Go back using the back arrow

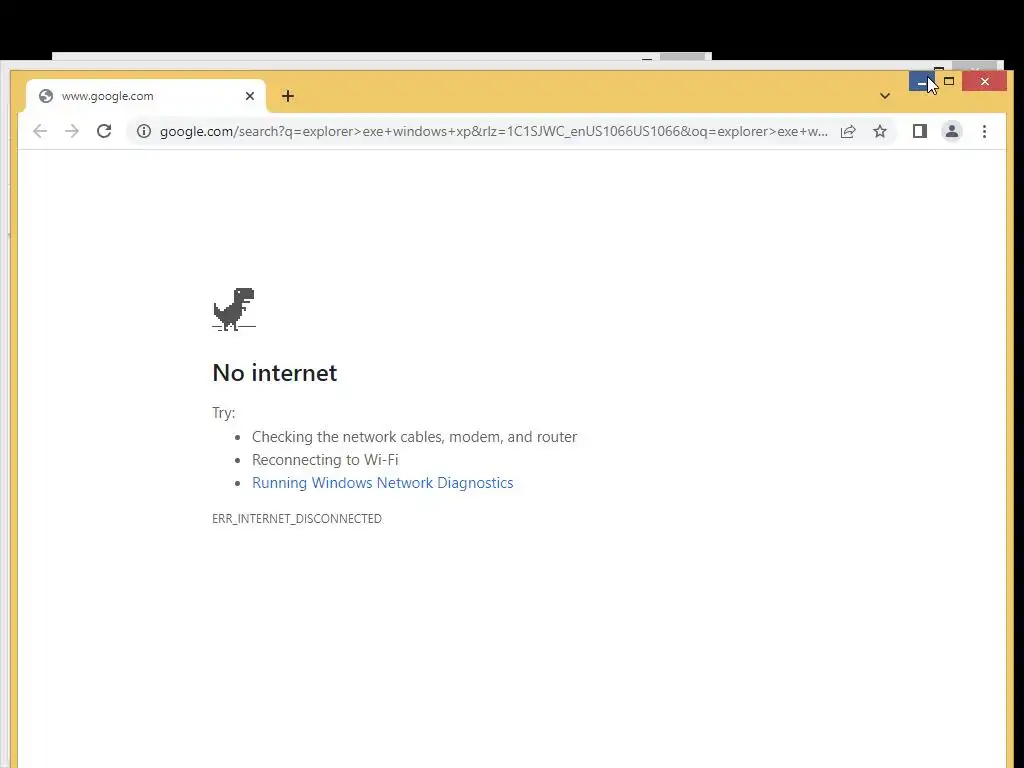click(x=40, y=131)
